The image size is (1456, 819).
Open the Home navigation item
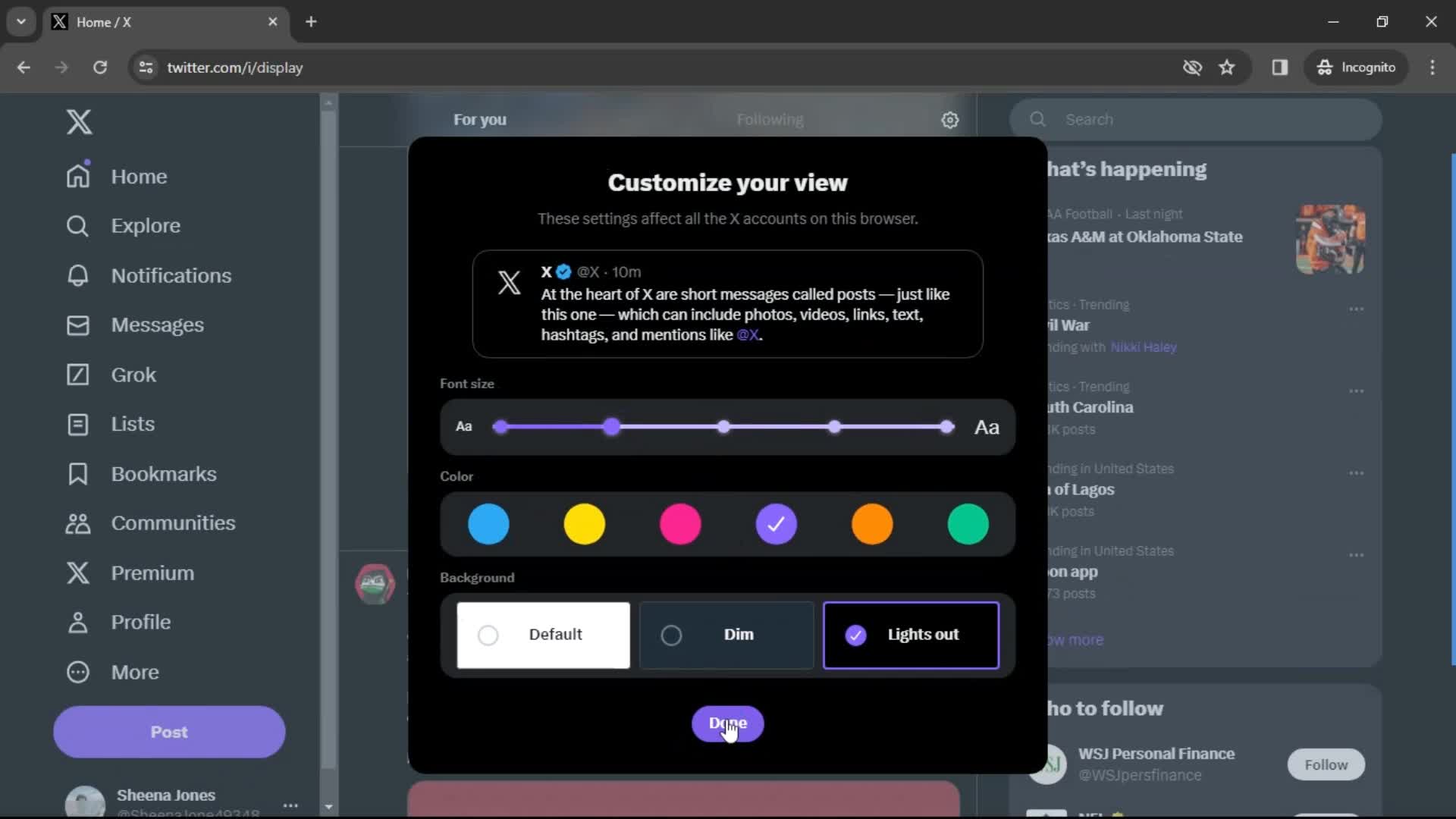point(139,176)
